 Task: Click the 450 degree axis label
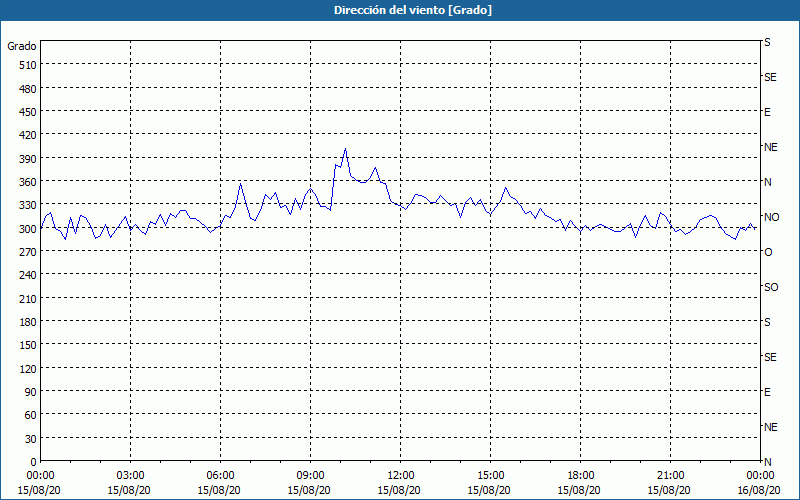28,112
